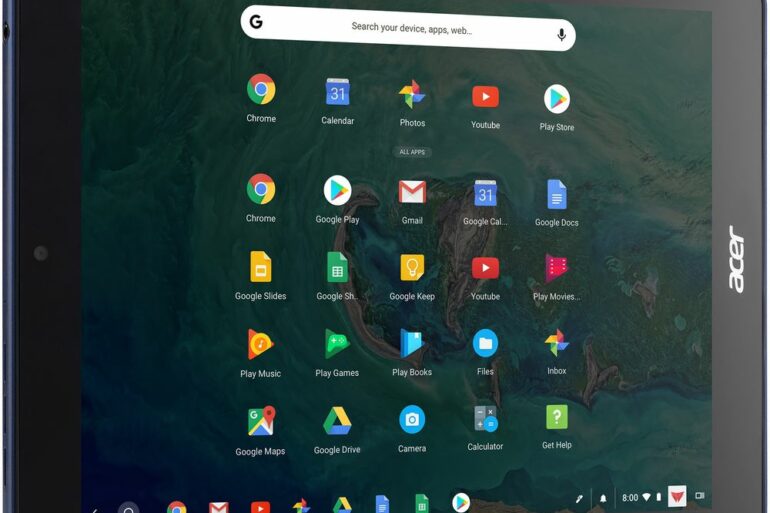
Task: Open the Google Drive app in the grid
Action: click(337, 421)
